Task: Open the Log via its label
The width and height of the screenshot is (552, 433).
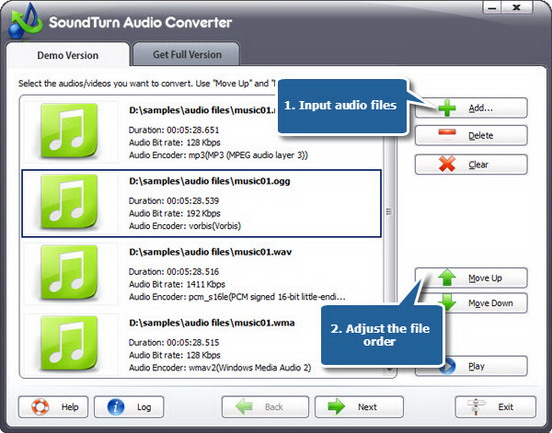Action: [144, 407]
